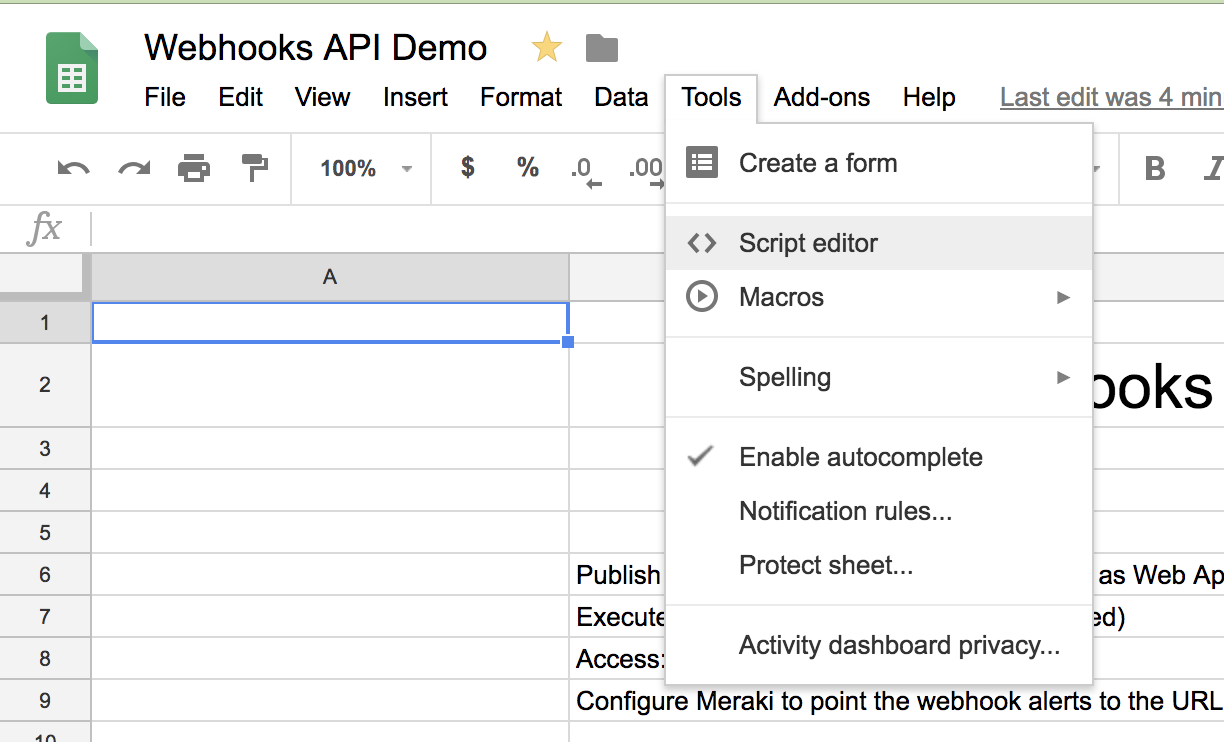Unstar the Webhooks API Demo spreadsheet

(546, 47)
